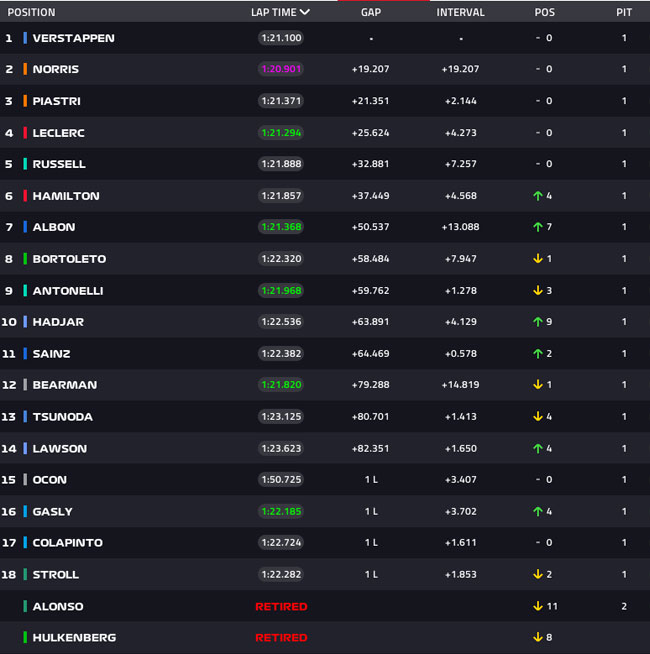
Task: Click the green up arrow in Gasly's row
Action: pyautogui.click(x=538, y=511)
